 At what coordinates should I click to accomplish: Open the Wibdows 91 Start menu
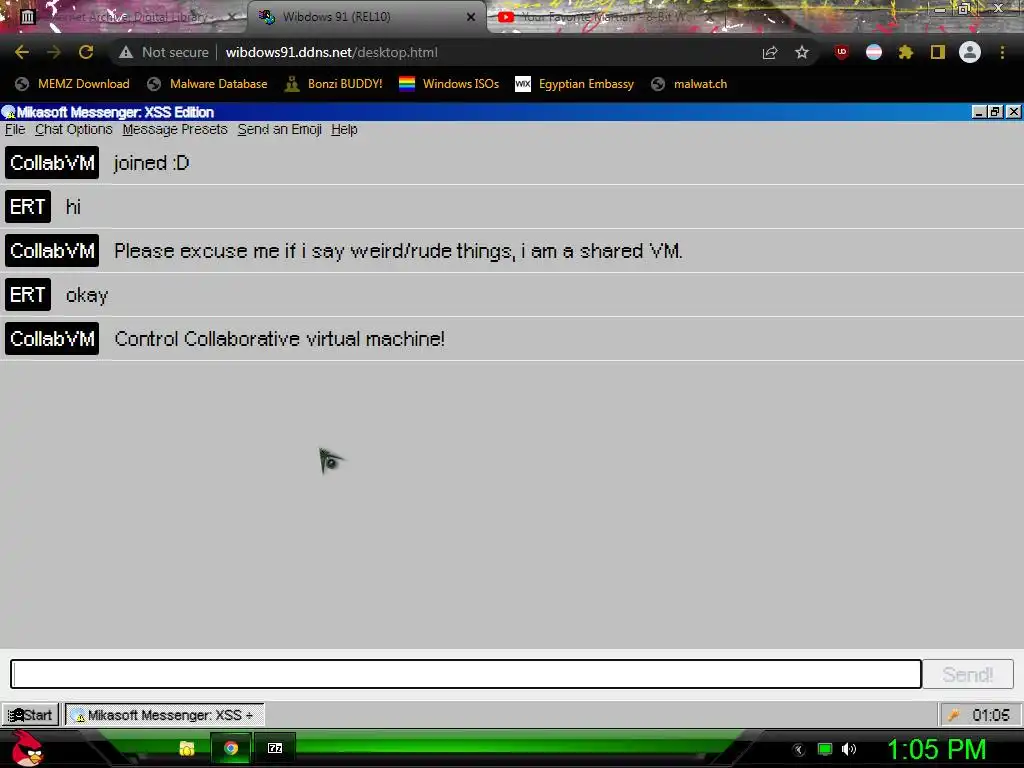coord(31,715)
